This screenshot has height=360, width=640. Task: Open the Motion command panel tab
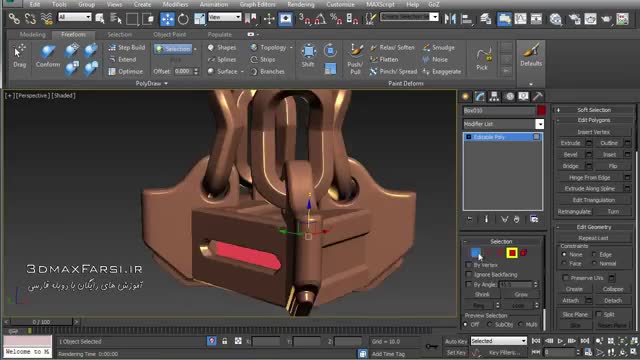pyautogui.click(x=509, y=96)
